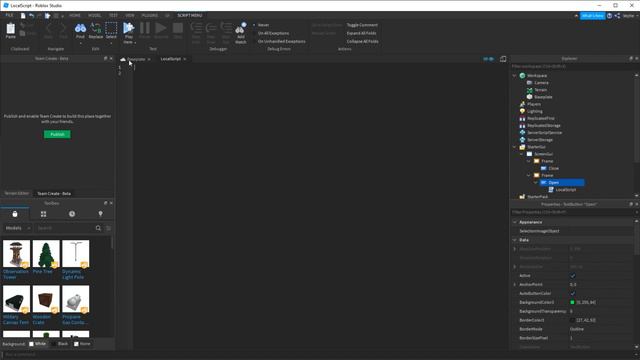Open the Toolbox Recent clock tab
Viewport: 640px width, 360px height.
tap(72, 214)
